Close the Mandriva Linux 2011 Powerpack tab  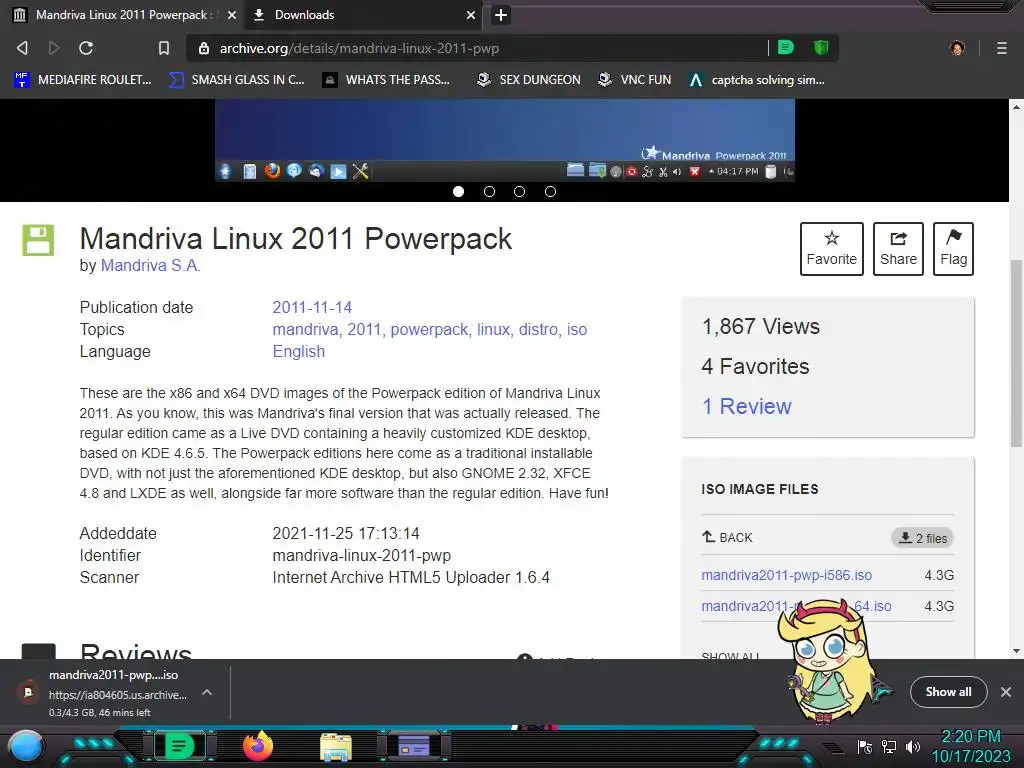pos(232,15)
